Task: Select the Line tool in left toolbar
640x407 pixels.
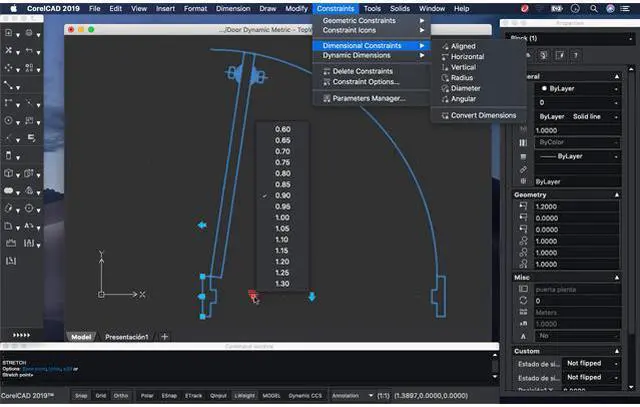Action: [x=8, y=85]
